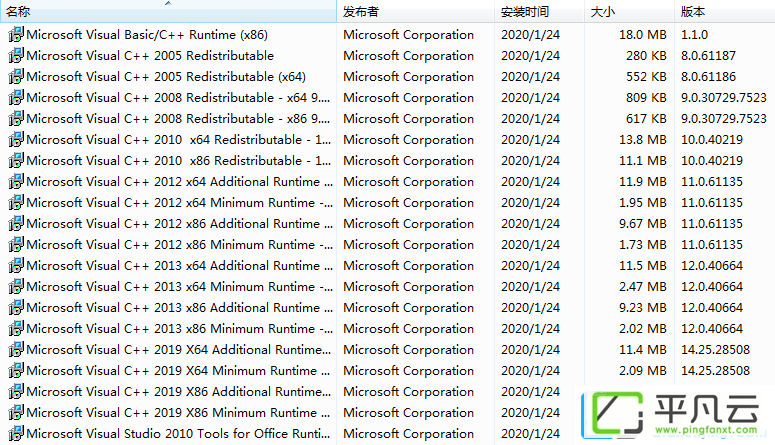This screenshot has width=775, height=445.
Task: Click icon of Visual C++ 2013 x64 Additional Runtime
Action: pyautogui.click(x=16, y=266)
